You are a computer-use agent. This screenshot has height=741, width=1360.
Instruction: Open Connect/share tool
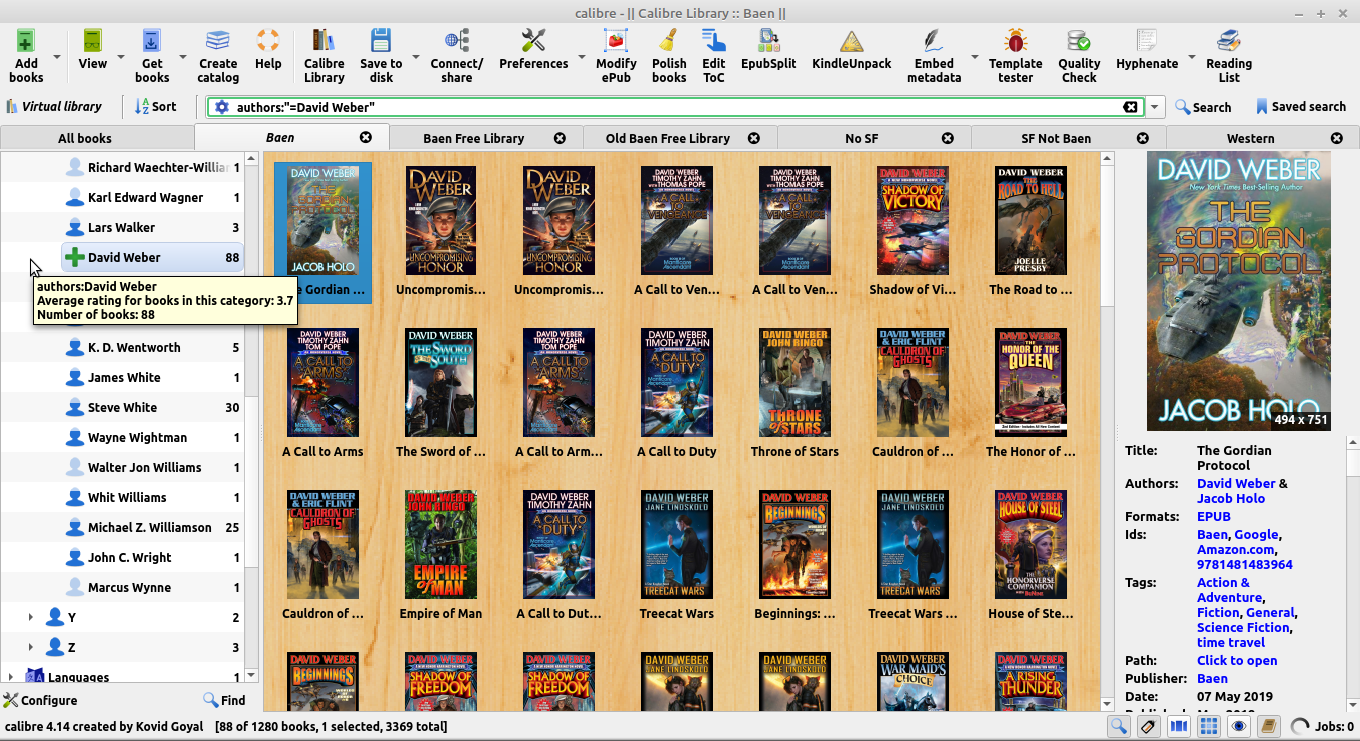point(457,41)
